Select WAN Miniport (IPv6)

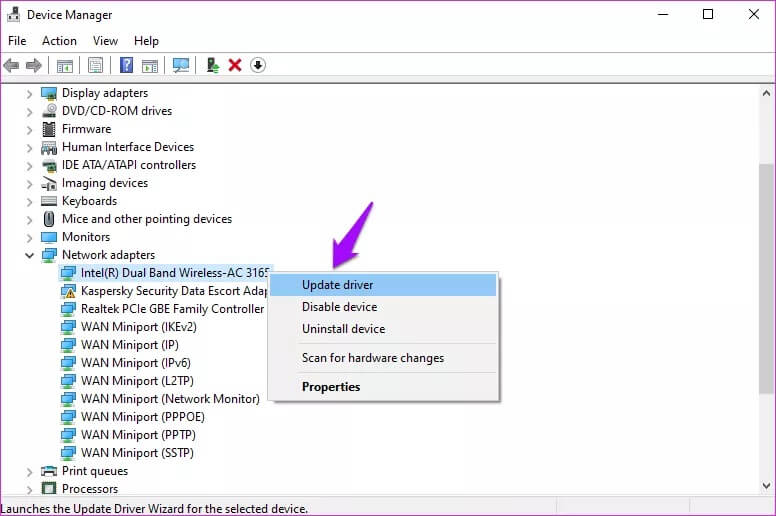coord(136,363)
